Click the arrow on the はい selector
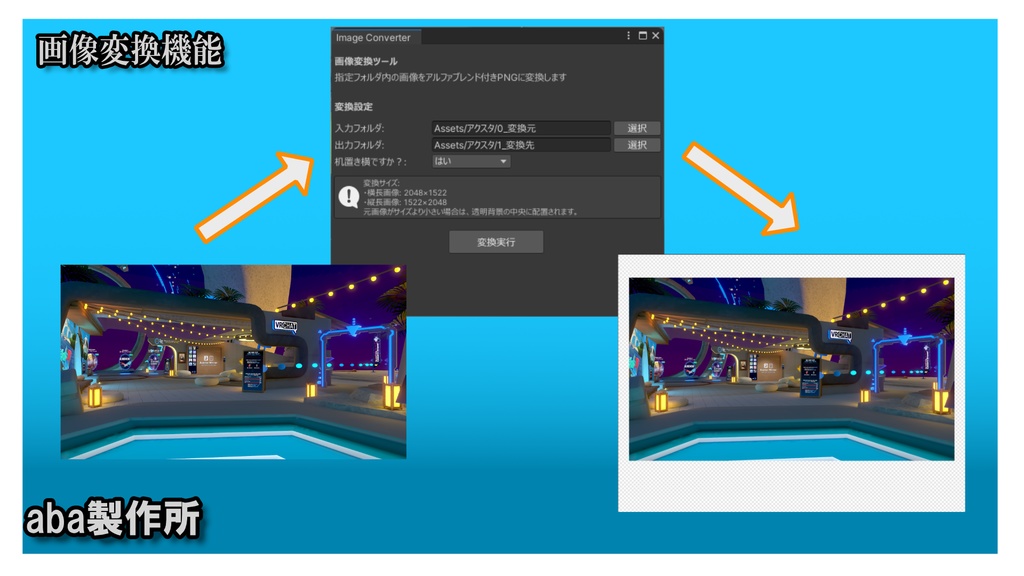This screenshot has width=1024, height=576. [502, 161]
